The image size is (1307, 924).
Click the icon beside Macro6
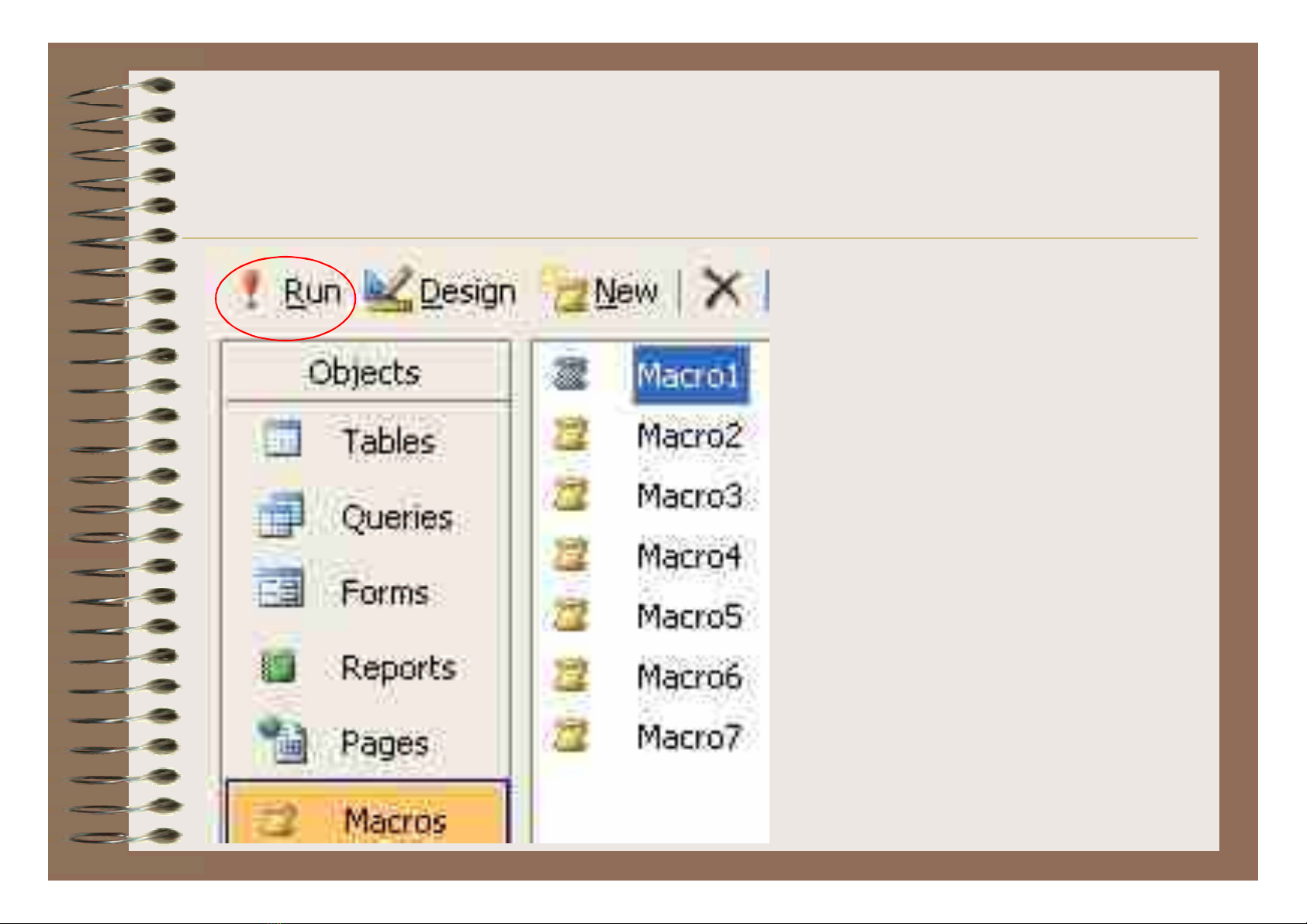point(571,676)
